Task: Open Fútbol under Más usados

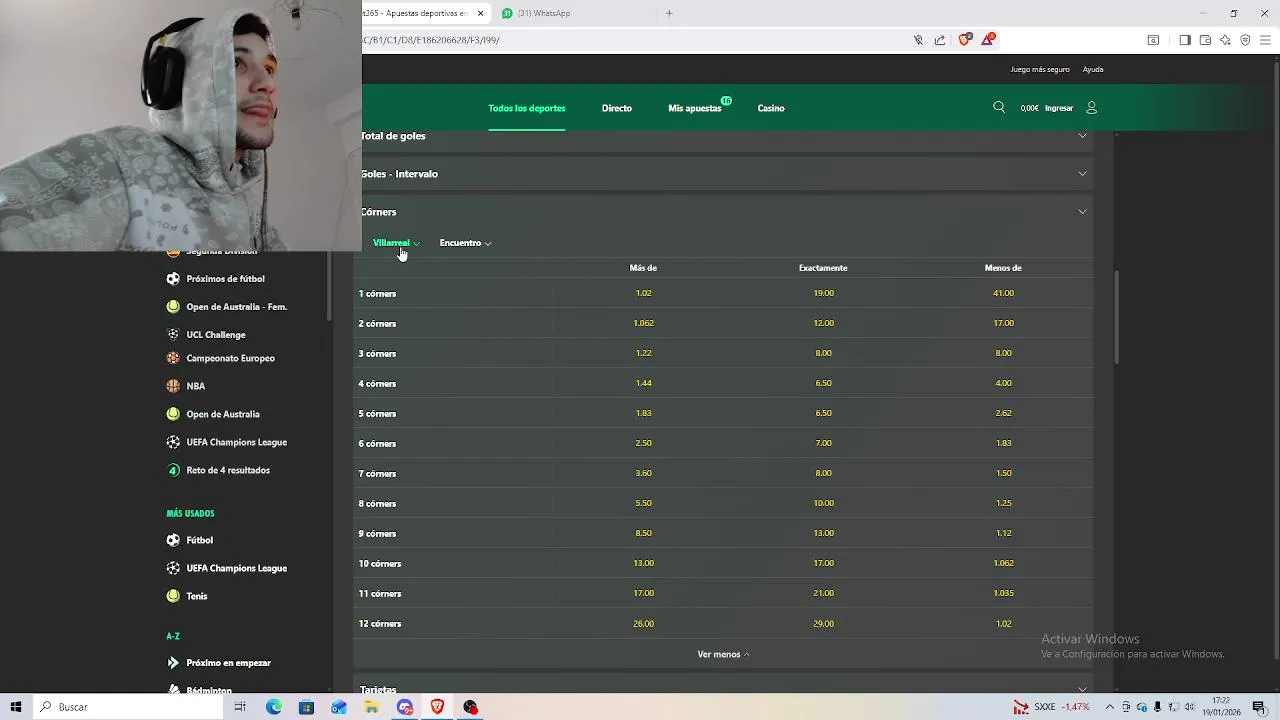Action: [200, 540]
